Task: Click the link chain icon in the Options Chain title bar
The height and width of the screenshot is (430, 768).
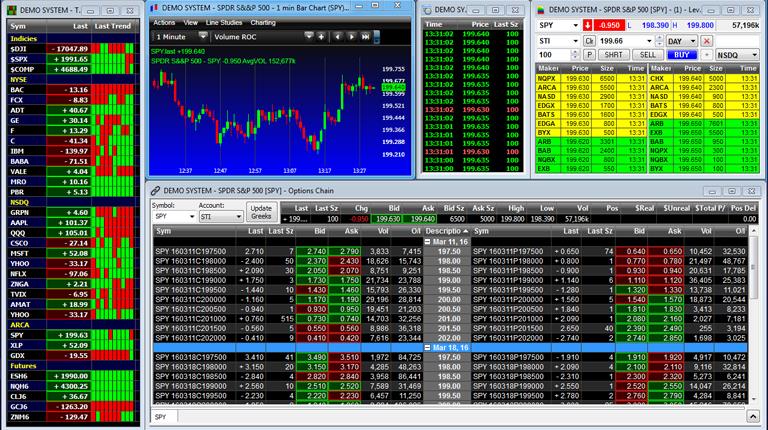Action: tap(155, 191)
